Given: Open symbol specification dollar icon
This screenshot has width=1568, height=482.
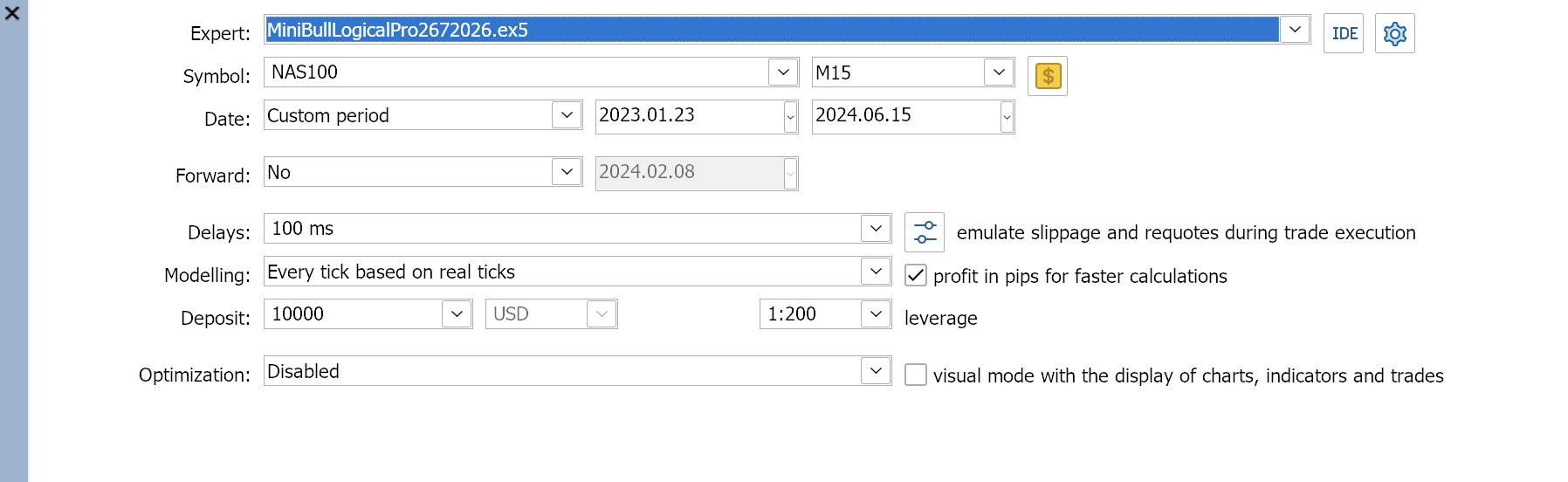Looking at the screenshot, I should tap(1048, 76).
